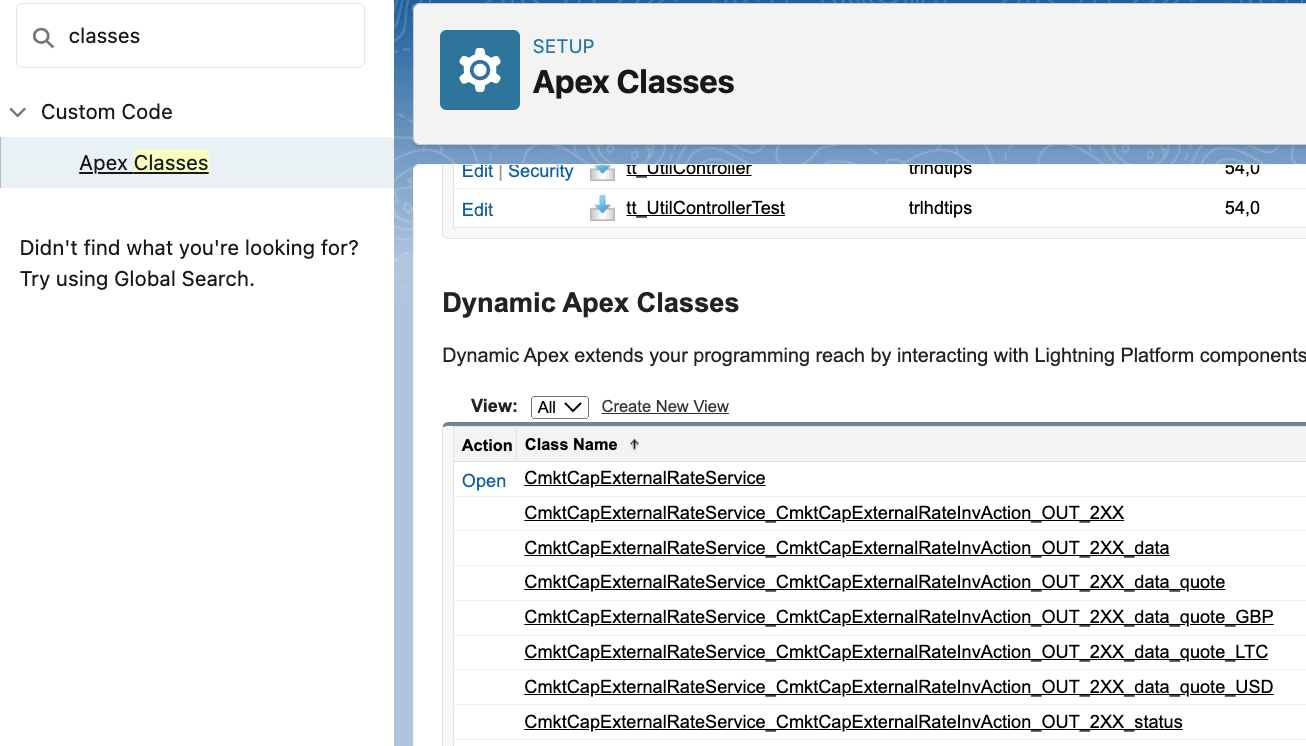Open the class ending in OUT_2XX_data_quote_GBP

tap(898, 617)
